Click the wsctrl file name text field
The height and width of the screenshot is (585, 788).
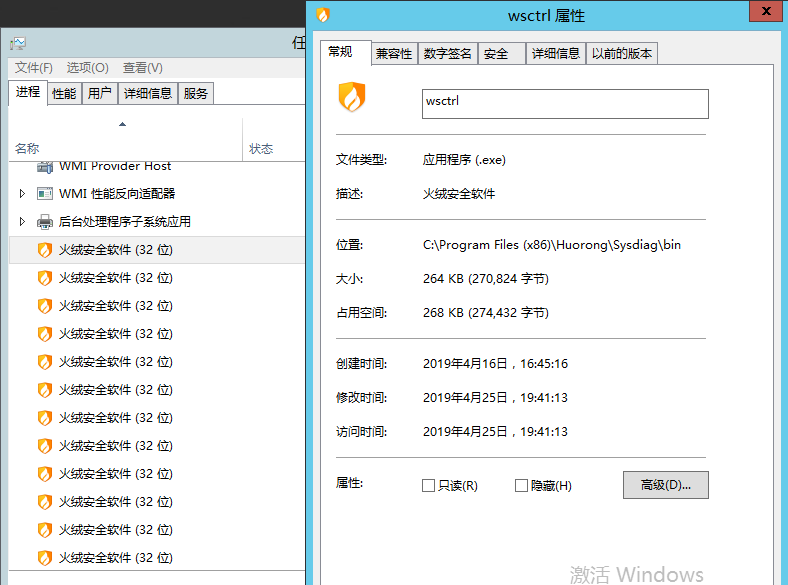pyautogui.click(x=565, y=104)
